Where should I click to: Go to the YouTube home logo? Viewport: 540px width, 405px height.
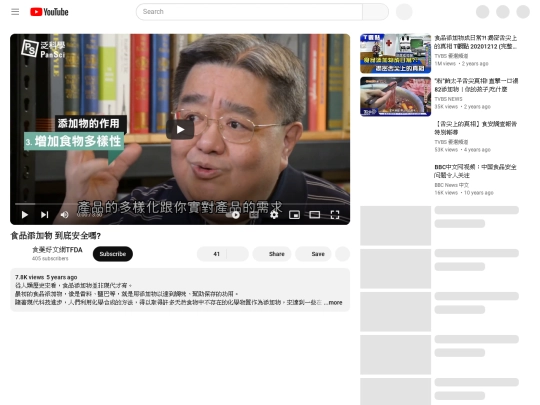[49, 12]
